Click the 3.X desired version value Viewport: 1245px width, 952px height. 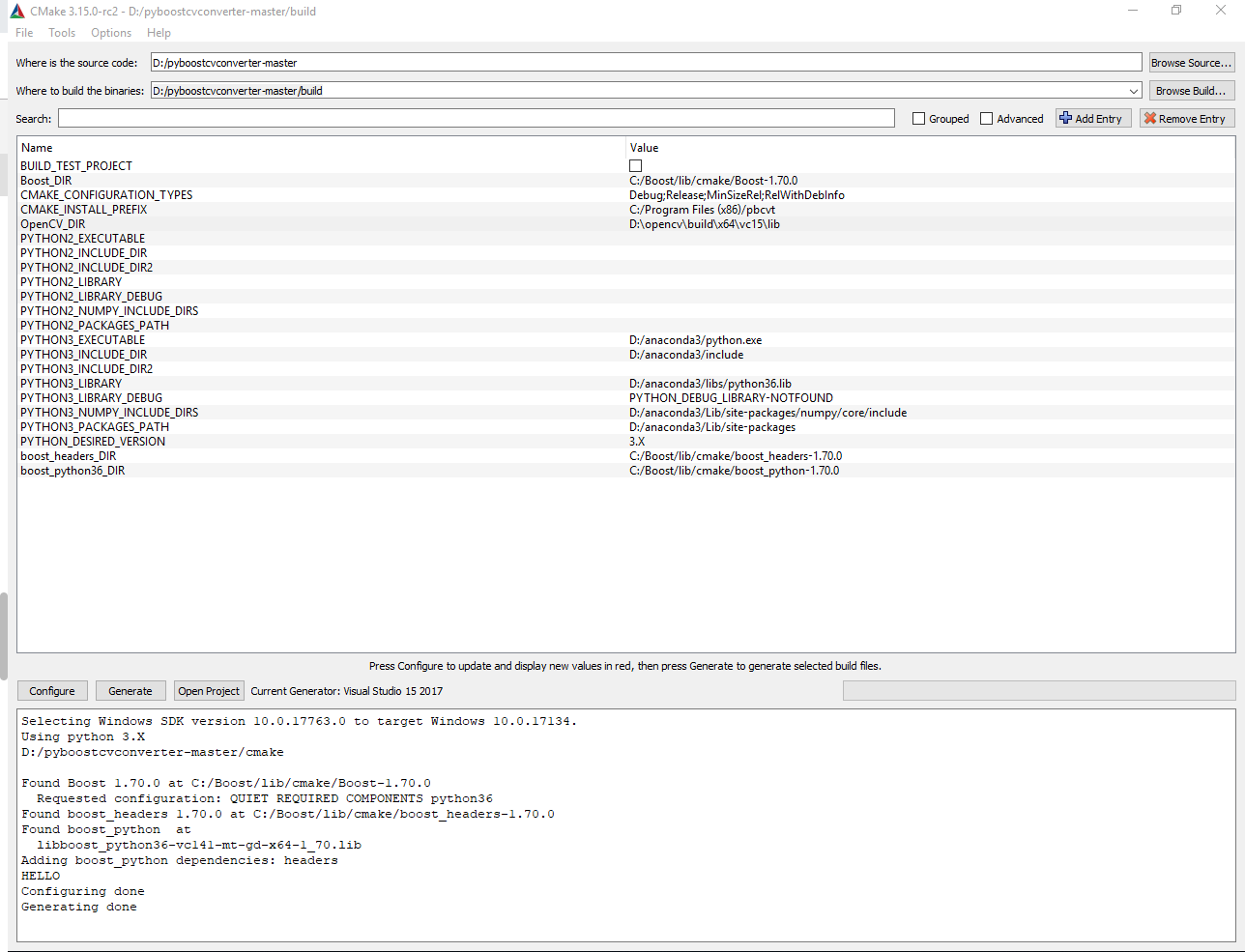point(637,442)
